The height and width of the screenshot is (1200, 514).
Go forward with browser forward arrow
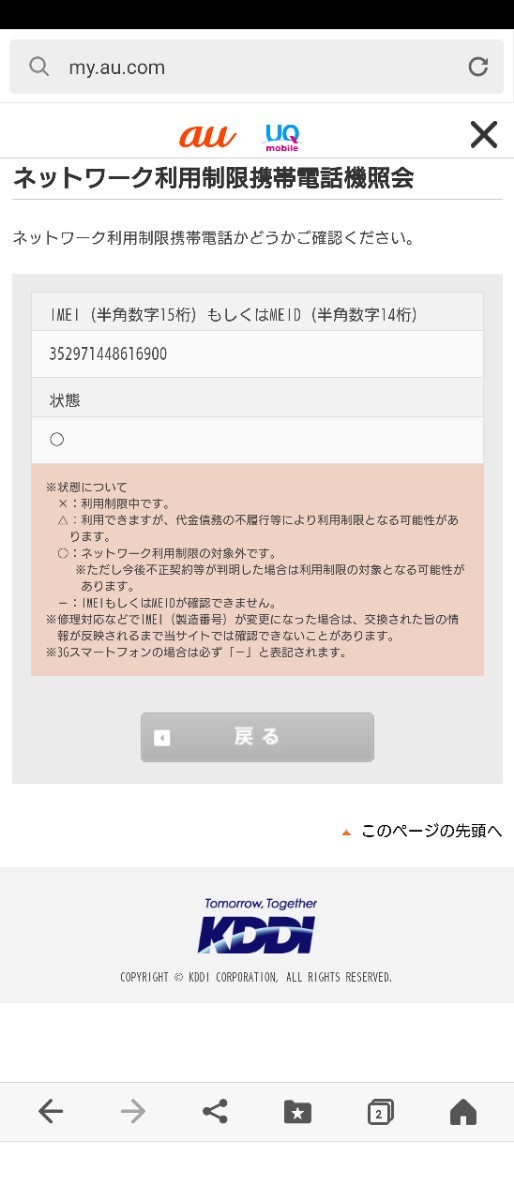pyautogui.click(x=132, y=1111)
